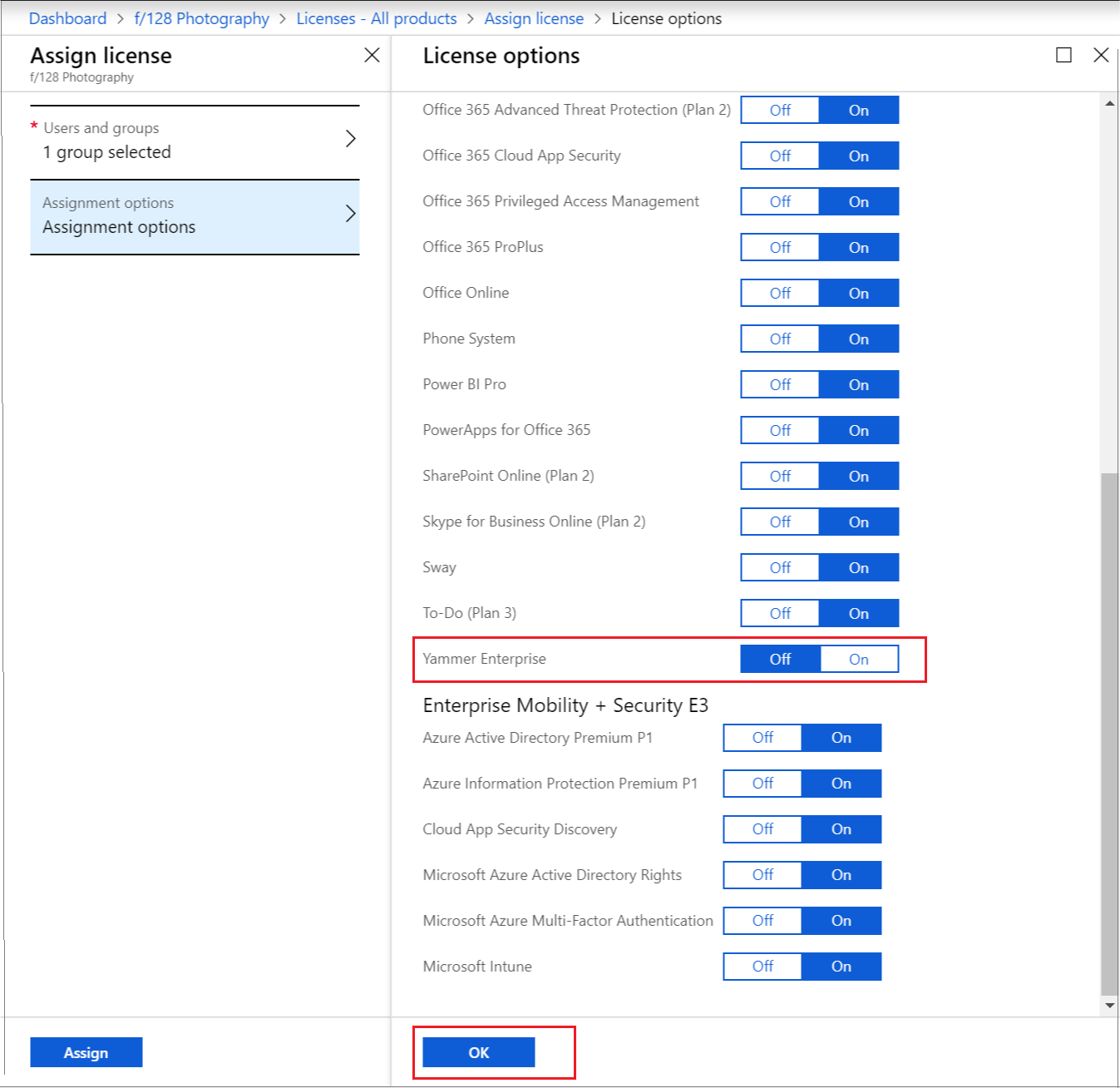
Task: Close the Assign license pane
Action: click(372, 55)
